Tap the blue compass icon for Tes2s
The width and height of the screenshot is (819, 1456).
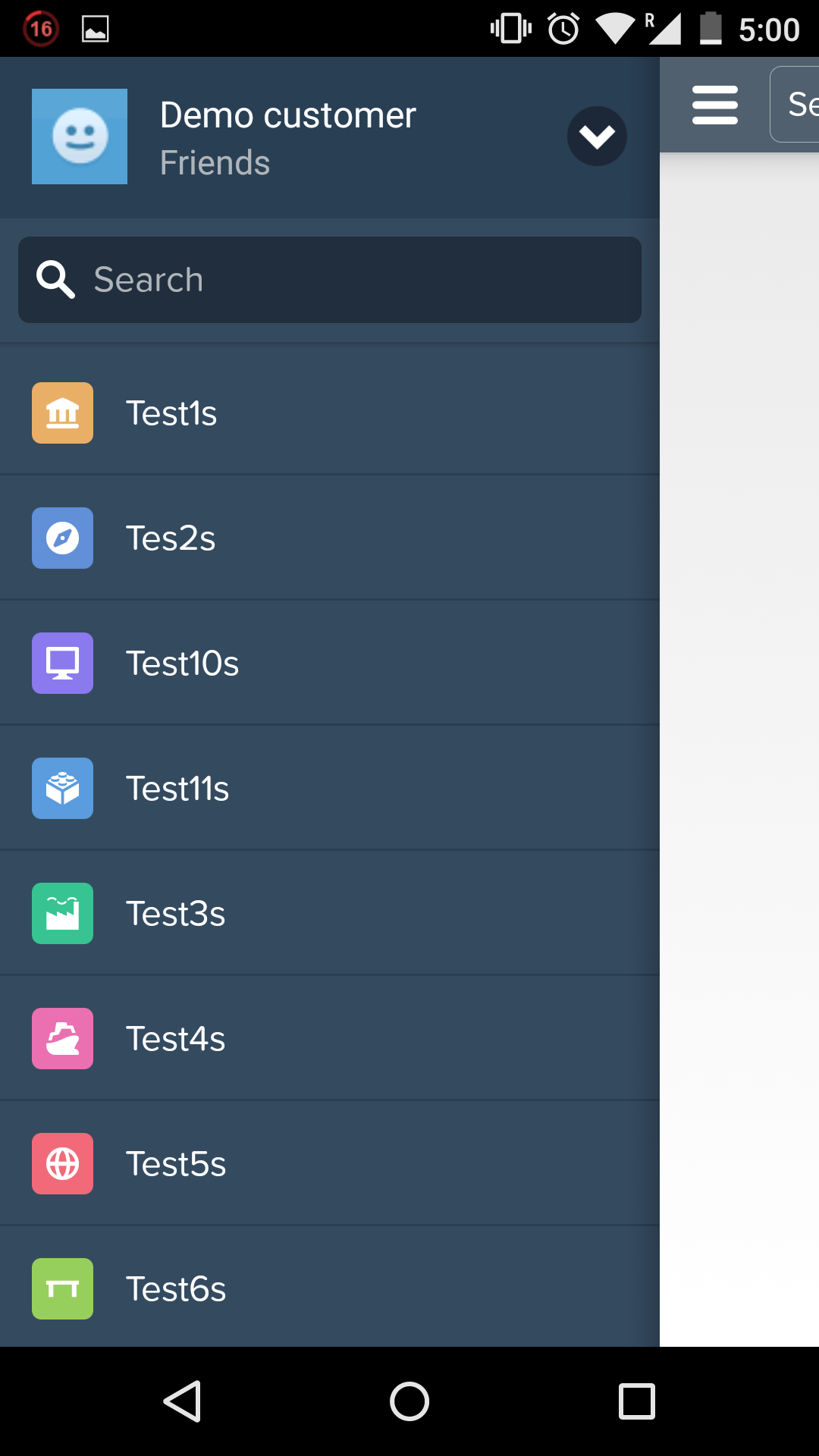tap(62, 538)
